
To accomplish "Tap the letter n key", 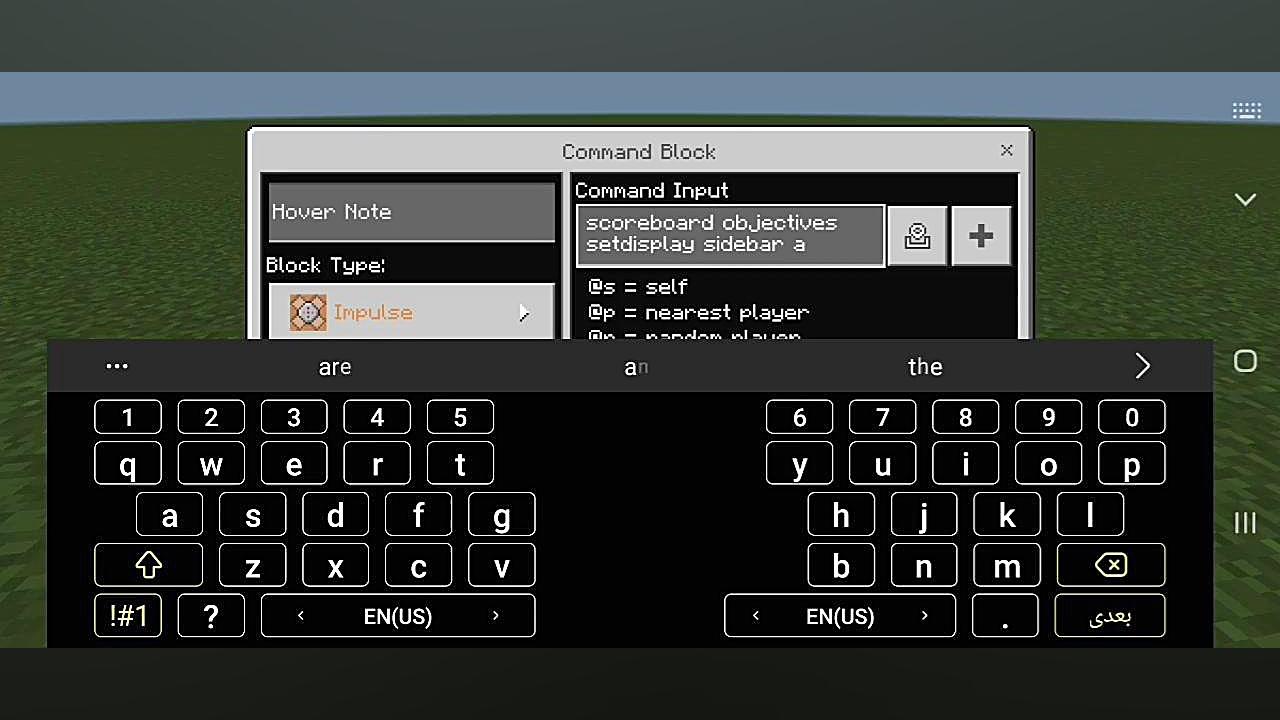I will click(x=924, y=565).
